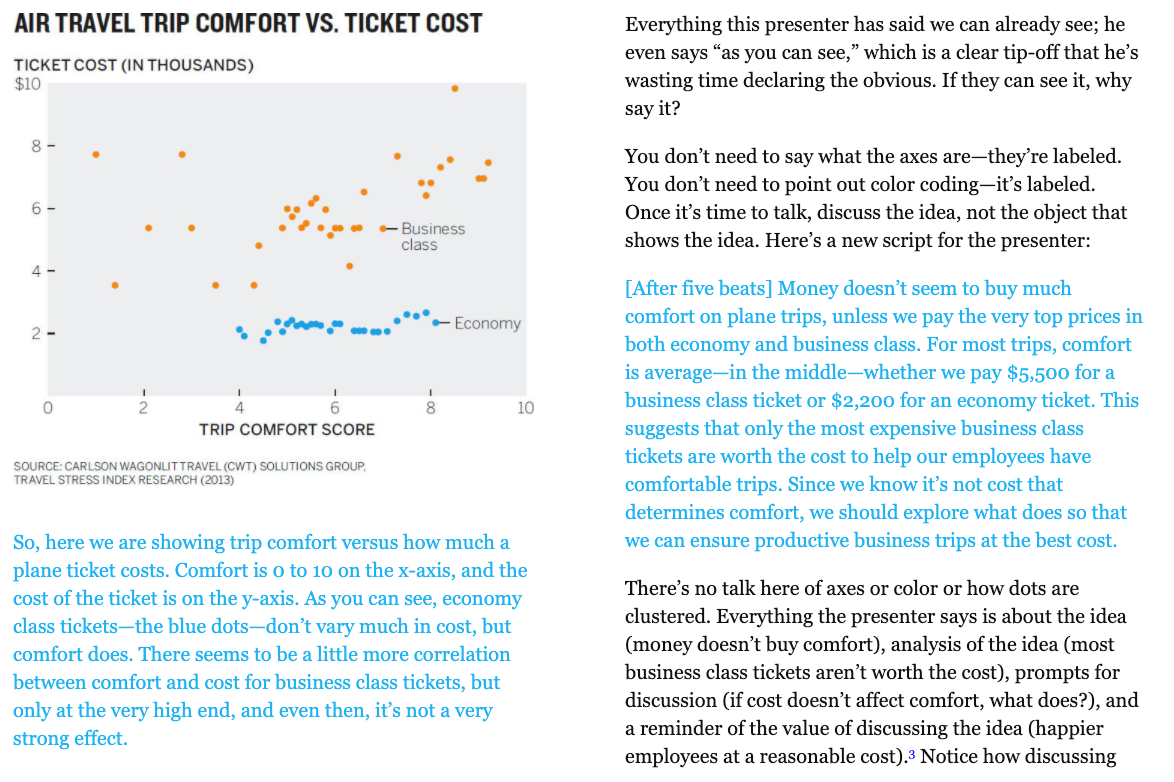Click the "10" tick on the x-axis
The height and width of the screenshot is (782, 1174).
tap(526, 408)
